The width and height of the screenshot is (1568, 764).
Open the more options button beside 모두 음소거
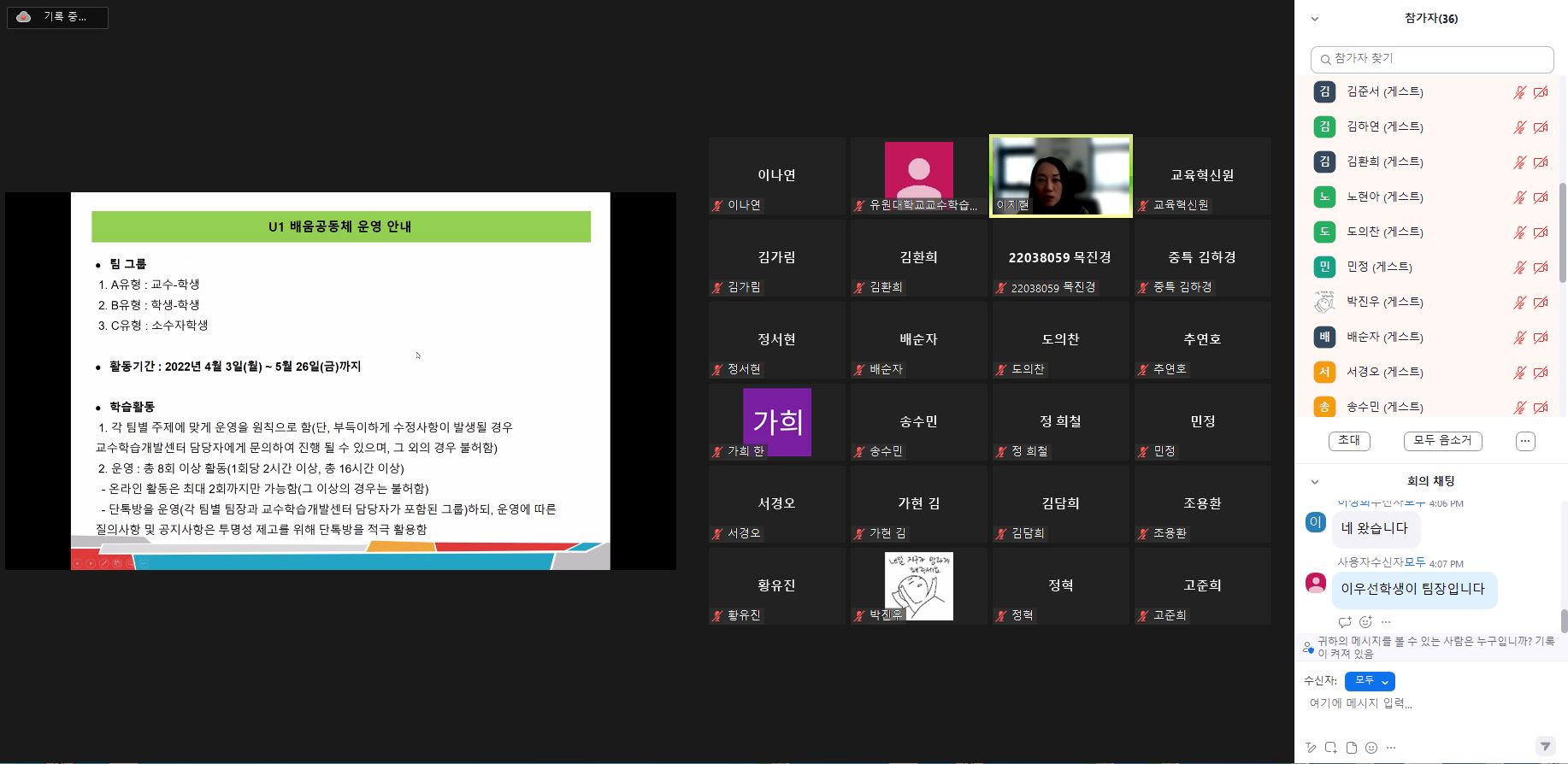(x=1525, y=441)
